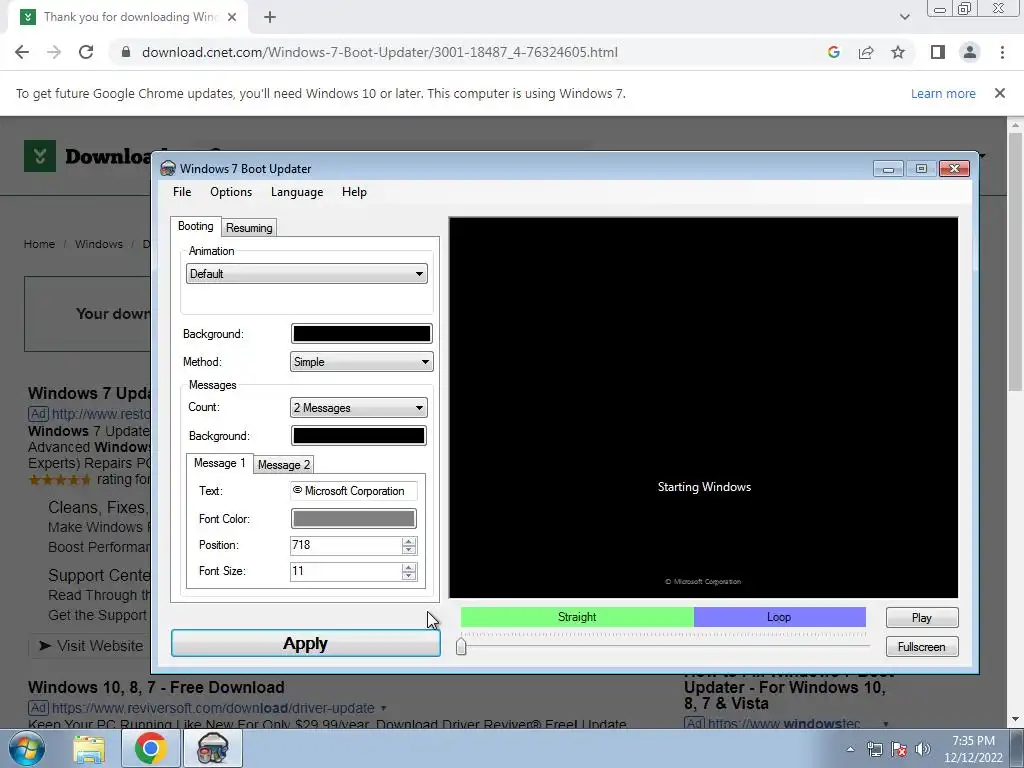The image size is (1024, 768).
Task: Close the 'Thank you for downloading' tab
Action: tap(232, 17)
